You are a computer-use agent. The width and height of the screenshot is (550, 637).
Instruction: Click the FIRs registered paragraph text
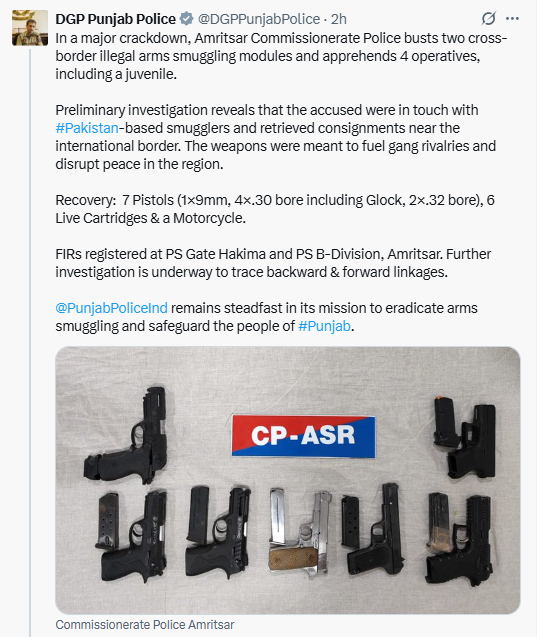[x=273, y=263]
